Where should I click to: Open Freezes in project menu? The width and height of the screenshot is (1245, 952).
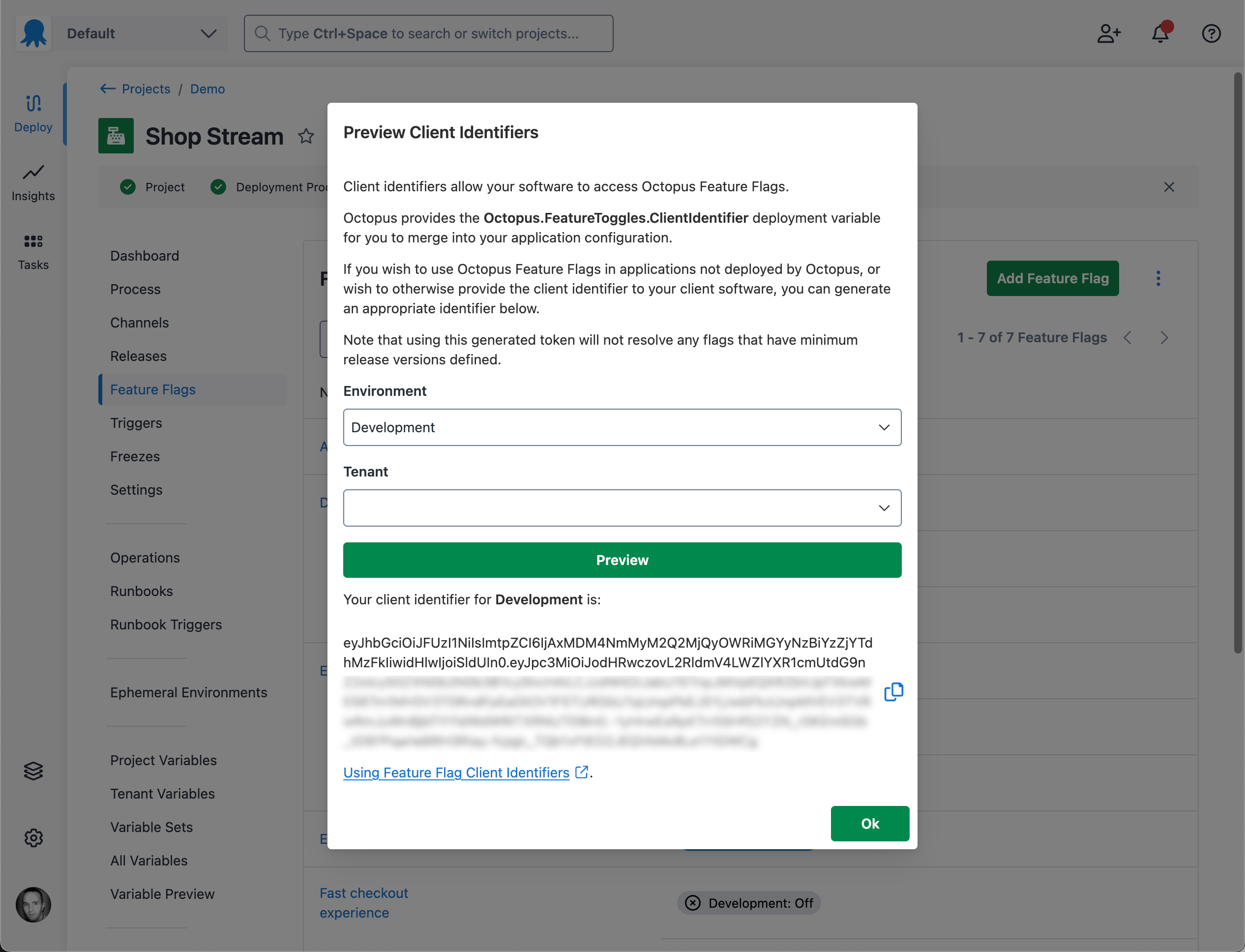point(135,456)
